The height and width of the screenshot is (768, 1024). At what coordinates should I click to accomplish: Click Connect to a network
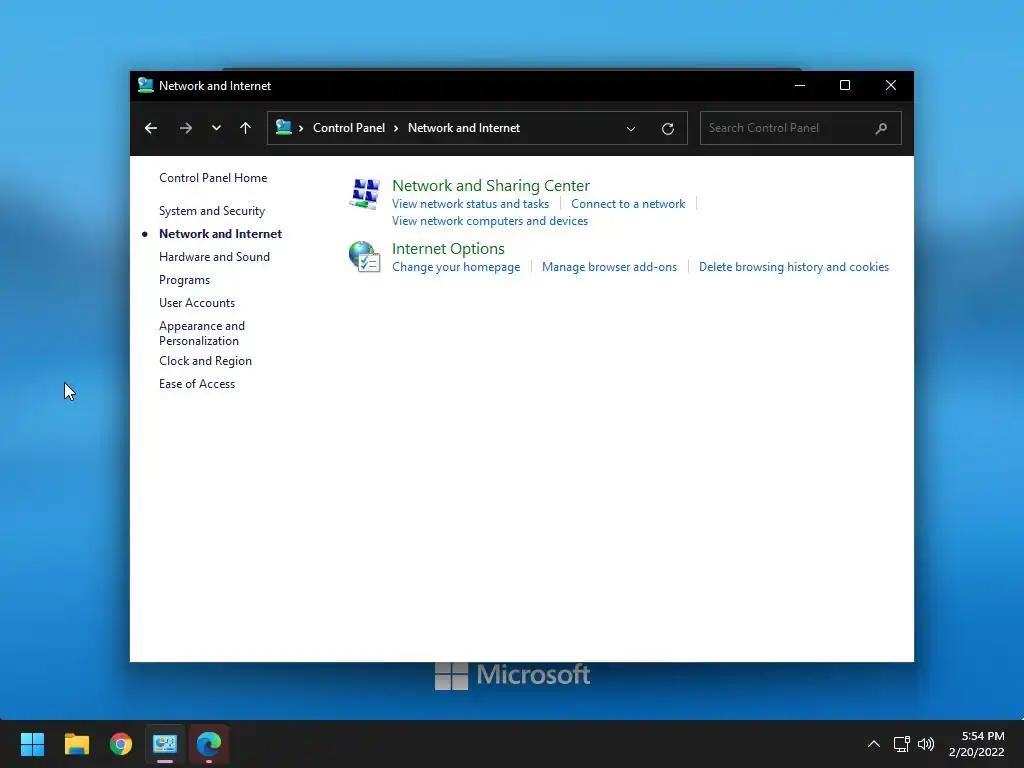(x=628, y=204)
